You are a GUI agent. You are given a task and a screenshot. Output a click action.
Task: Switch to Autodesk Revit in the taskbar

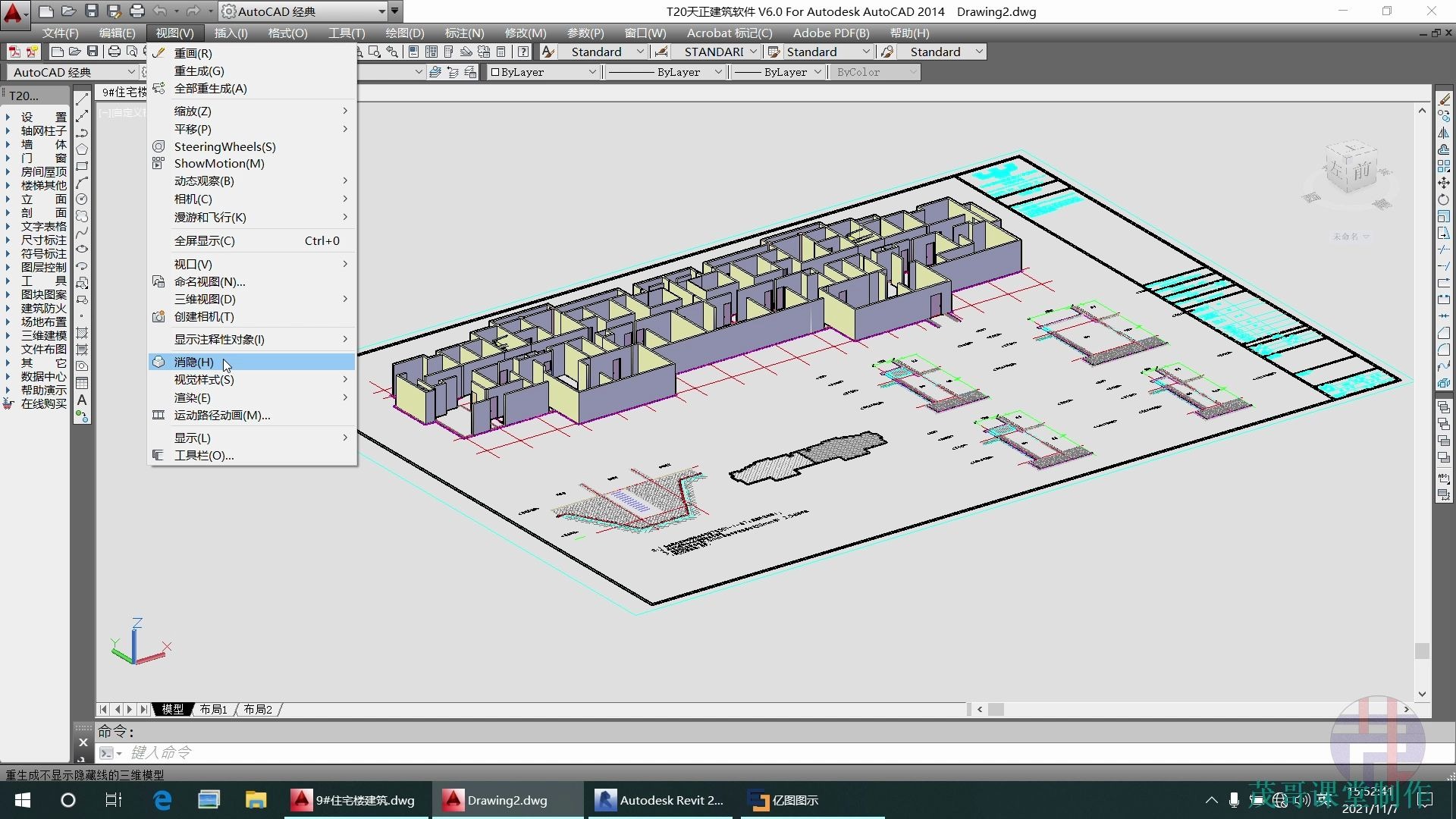(658, 800)
